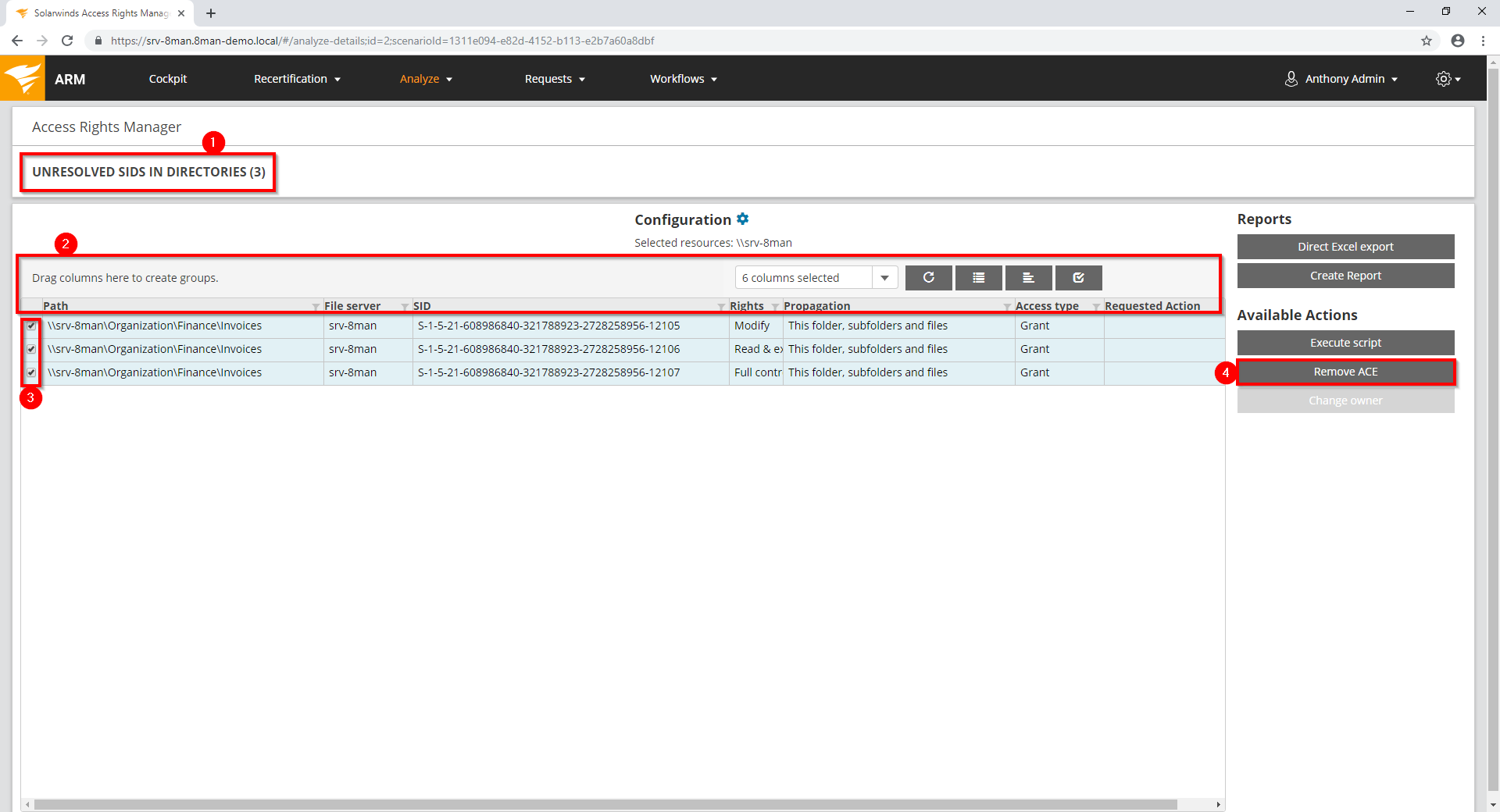
Task: Uncheck the row with SID ending 12105
Action: click(31, 326)
